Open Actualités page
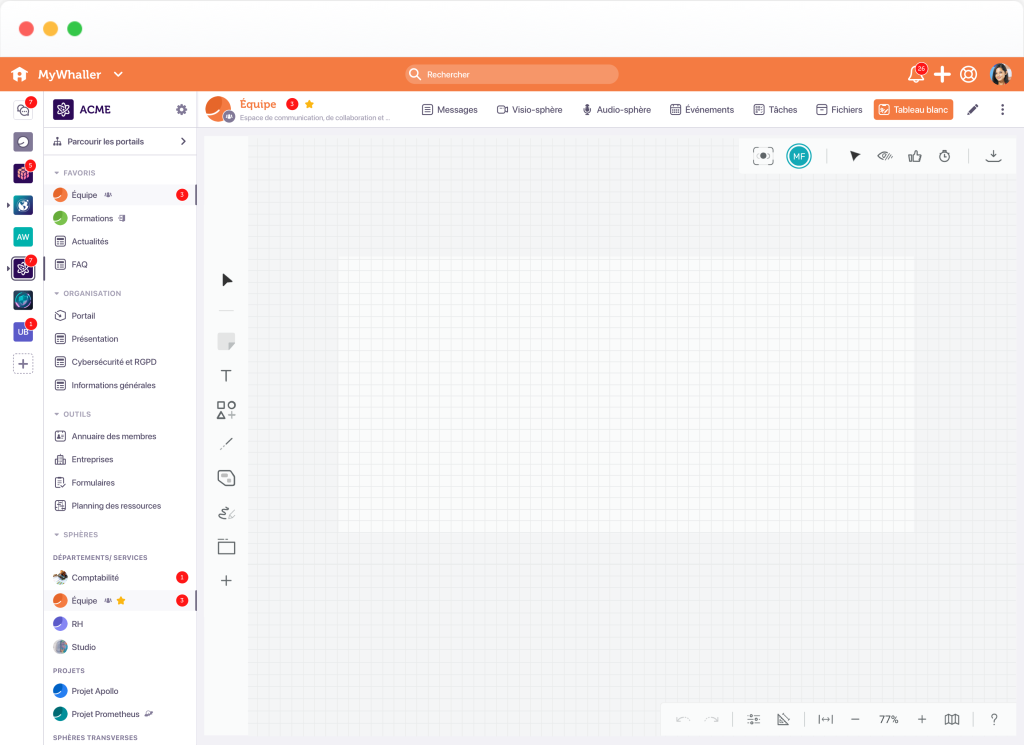1024x745 pixels. tap(90, 242)
